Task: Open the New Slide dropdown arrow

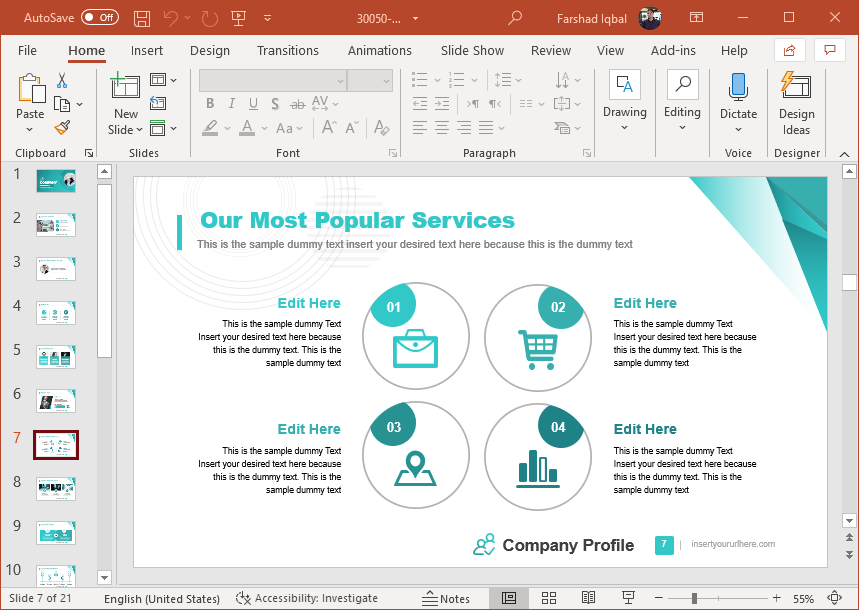Action: click(126, 130)
